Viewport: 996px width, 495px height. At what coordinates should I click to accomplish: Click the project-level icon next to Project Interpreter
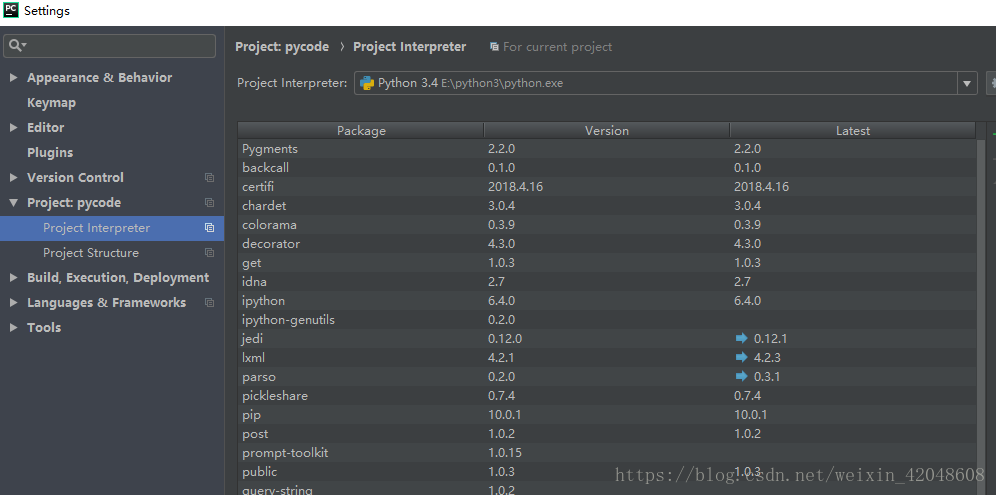209,228
